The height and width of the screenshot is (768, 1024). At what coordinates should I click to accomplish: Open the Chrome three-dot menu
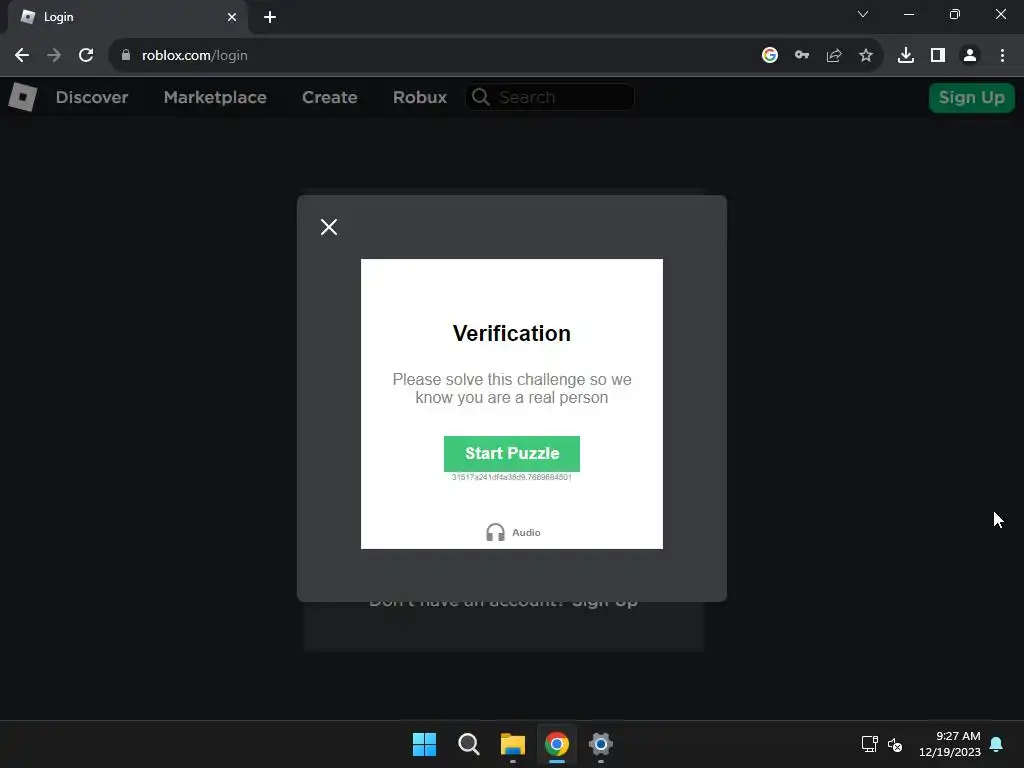click(x=1002, y=56)
